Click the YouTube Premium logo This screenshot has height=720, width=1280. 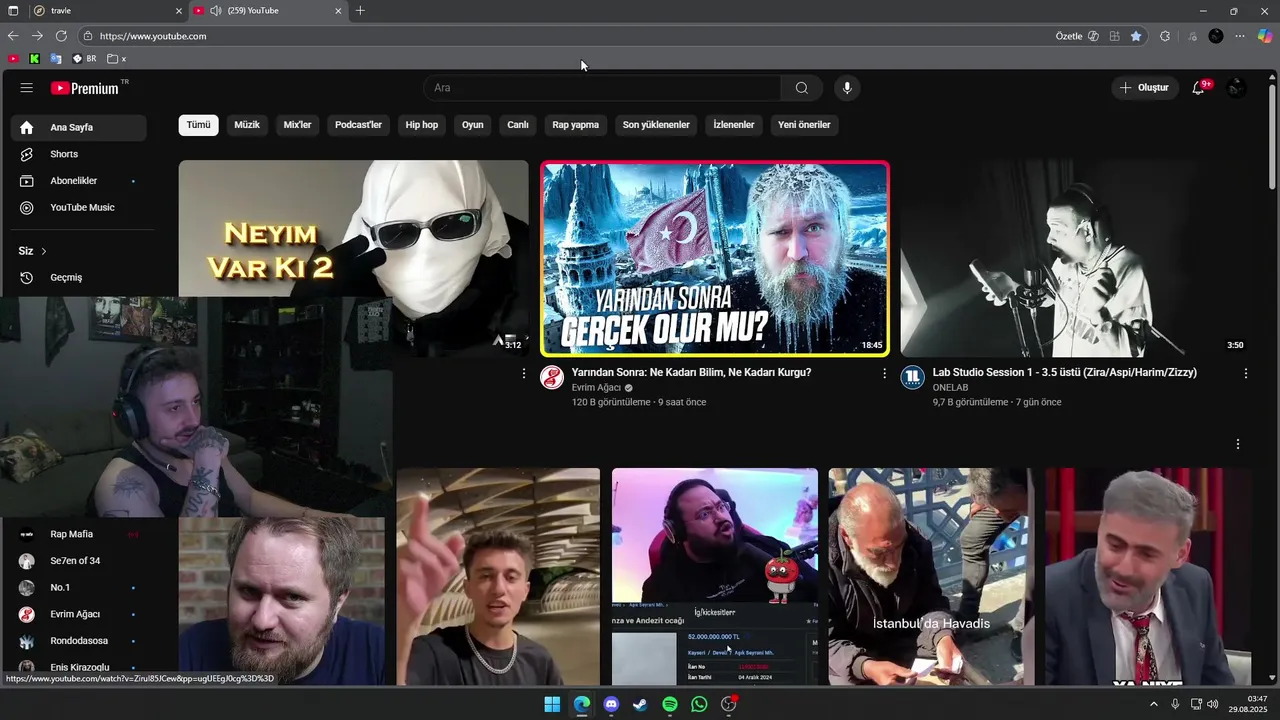tap(85, 88)
